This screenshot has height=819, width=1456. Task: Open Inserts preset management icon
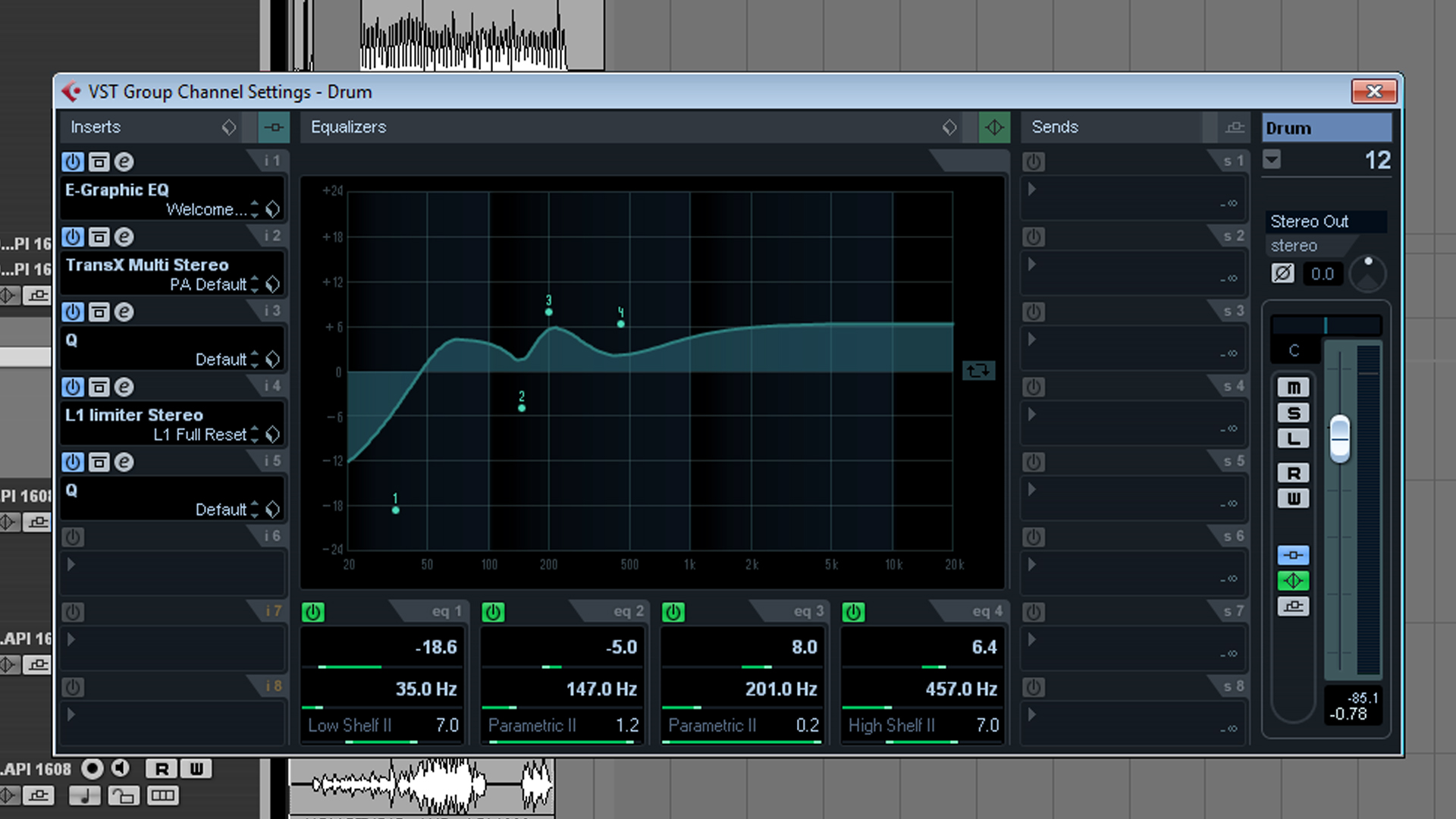(x=229, y=127)
